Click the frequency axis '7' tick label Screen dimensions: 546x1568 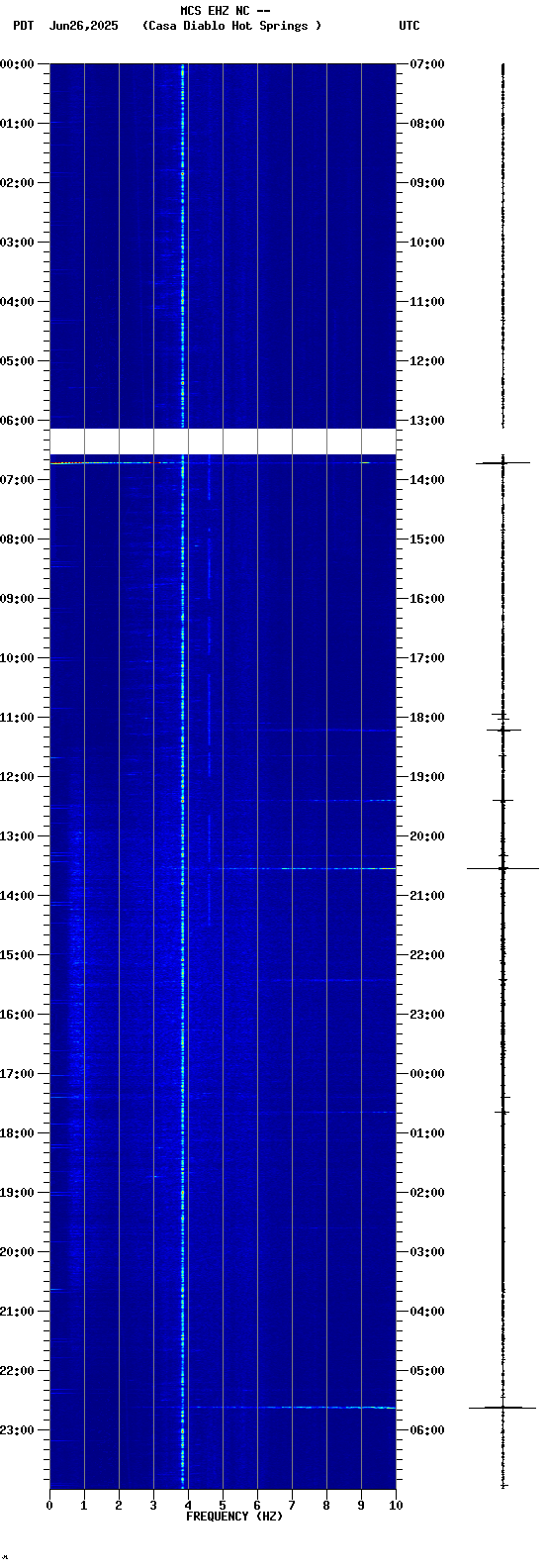click(x=292, y=1506)
